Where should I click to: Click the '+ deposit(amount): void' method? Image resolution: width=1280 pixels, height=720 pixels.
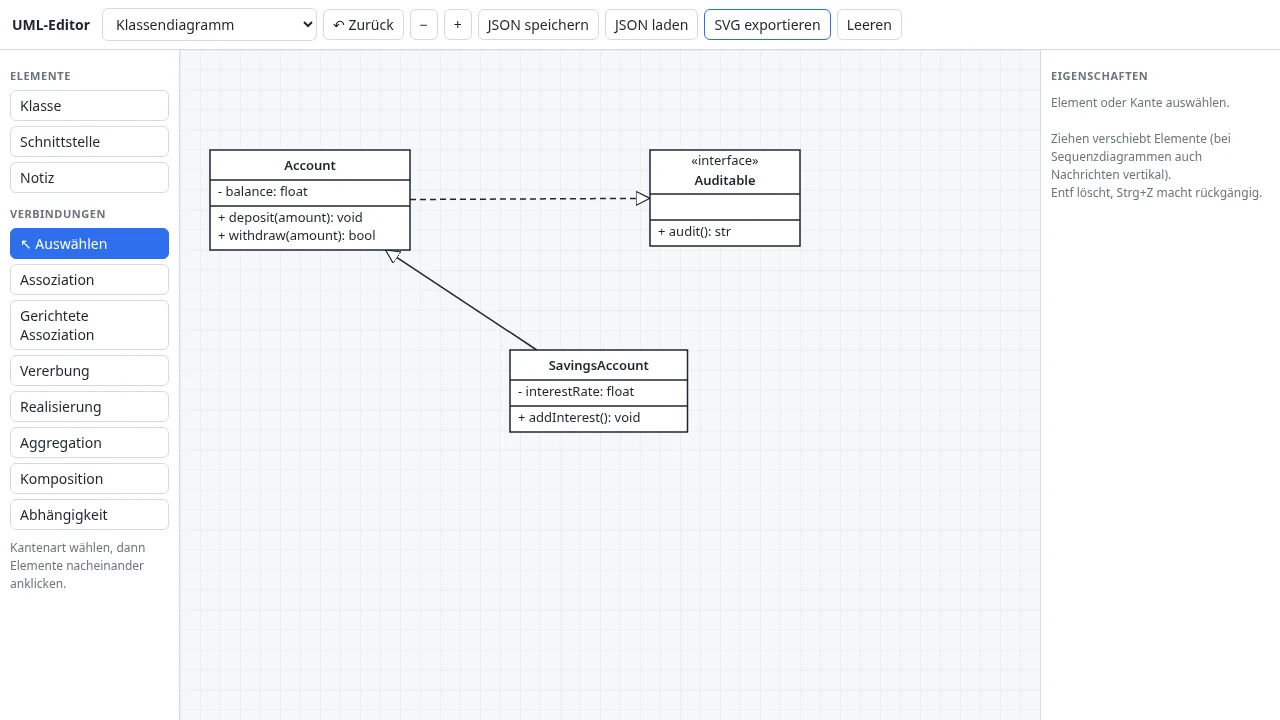pyautogui.click(x=290, y=218)
